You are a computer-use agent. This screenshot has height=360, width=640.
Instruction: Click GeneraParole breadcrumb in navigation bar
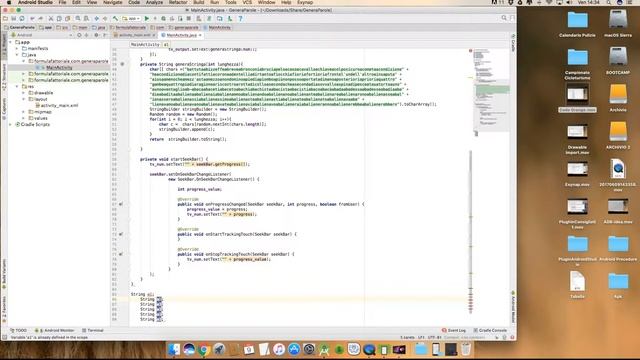coord(19,27)
